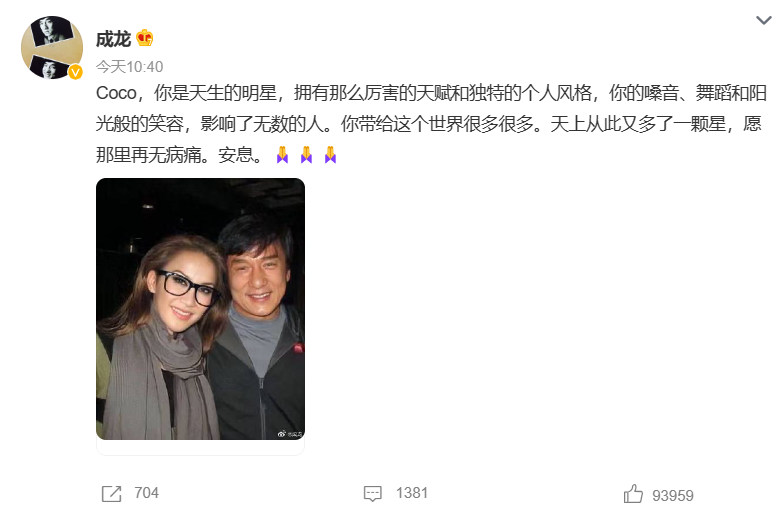Click the crown membership badge icon
Screen dimensions: 779x516
(x=145, y=38)
